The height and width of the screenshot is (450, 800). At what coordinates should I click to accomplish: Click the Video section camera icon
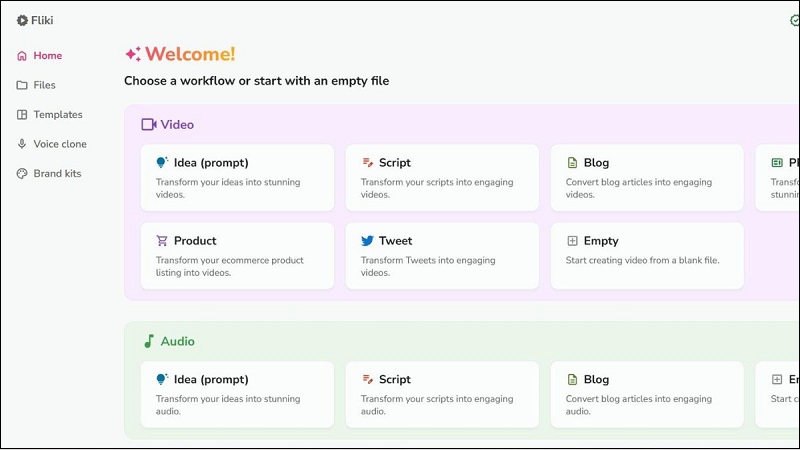click(149, 125)
